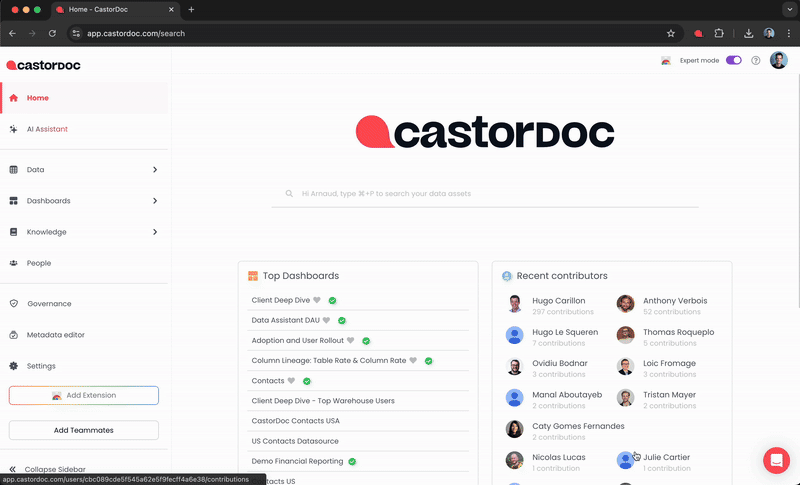Click the Data table icon in sidebar

point(14,170)
